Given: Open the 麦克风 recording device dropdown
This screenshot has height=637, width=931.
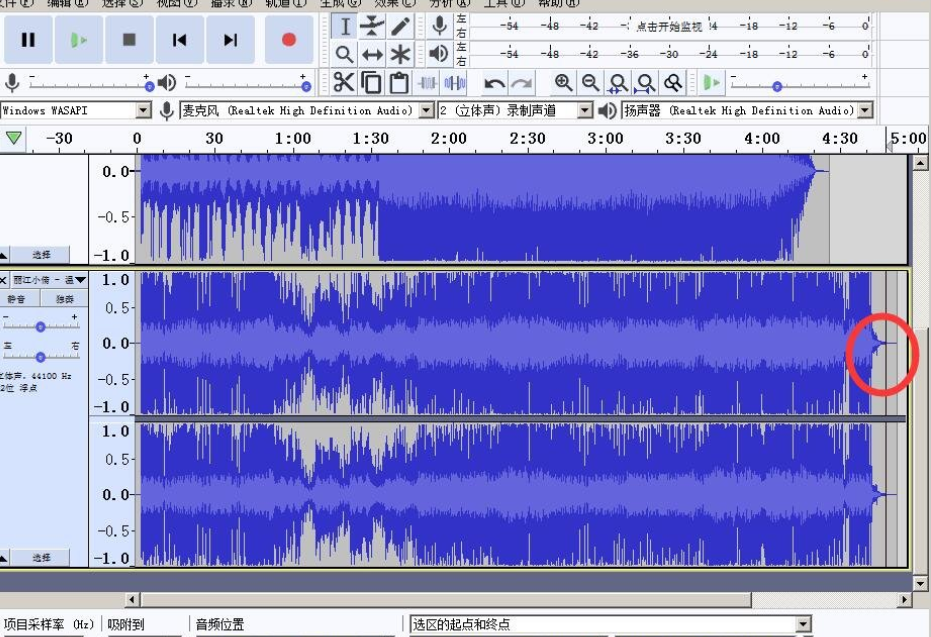Looking at the screenshot, I should click(426, 110).
